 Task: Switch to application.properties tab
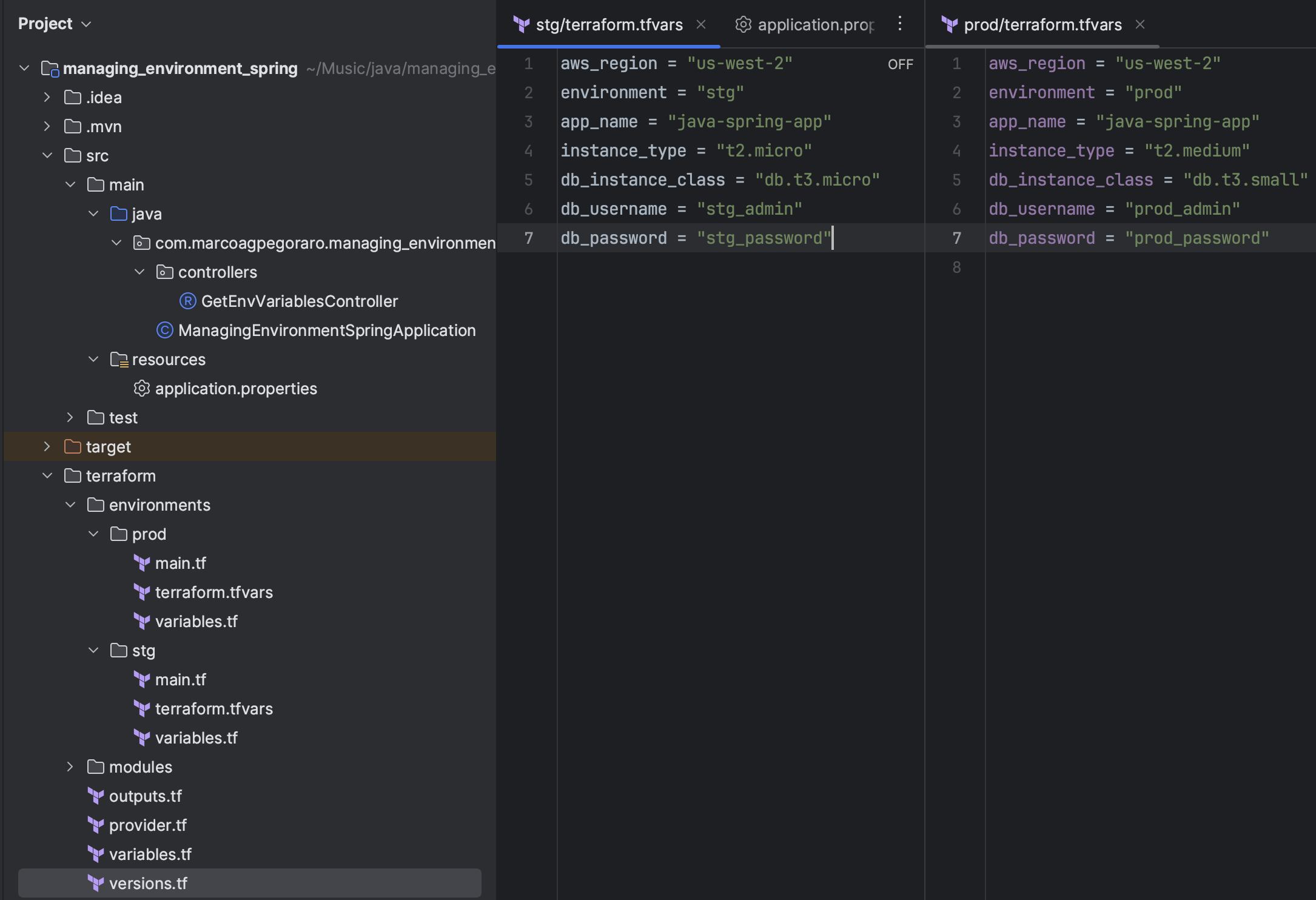pyautogui.click(x=805, y=24)
